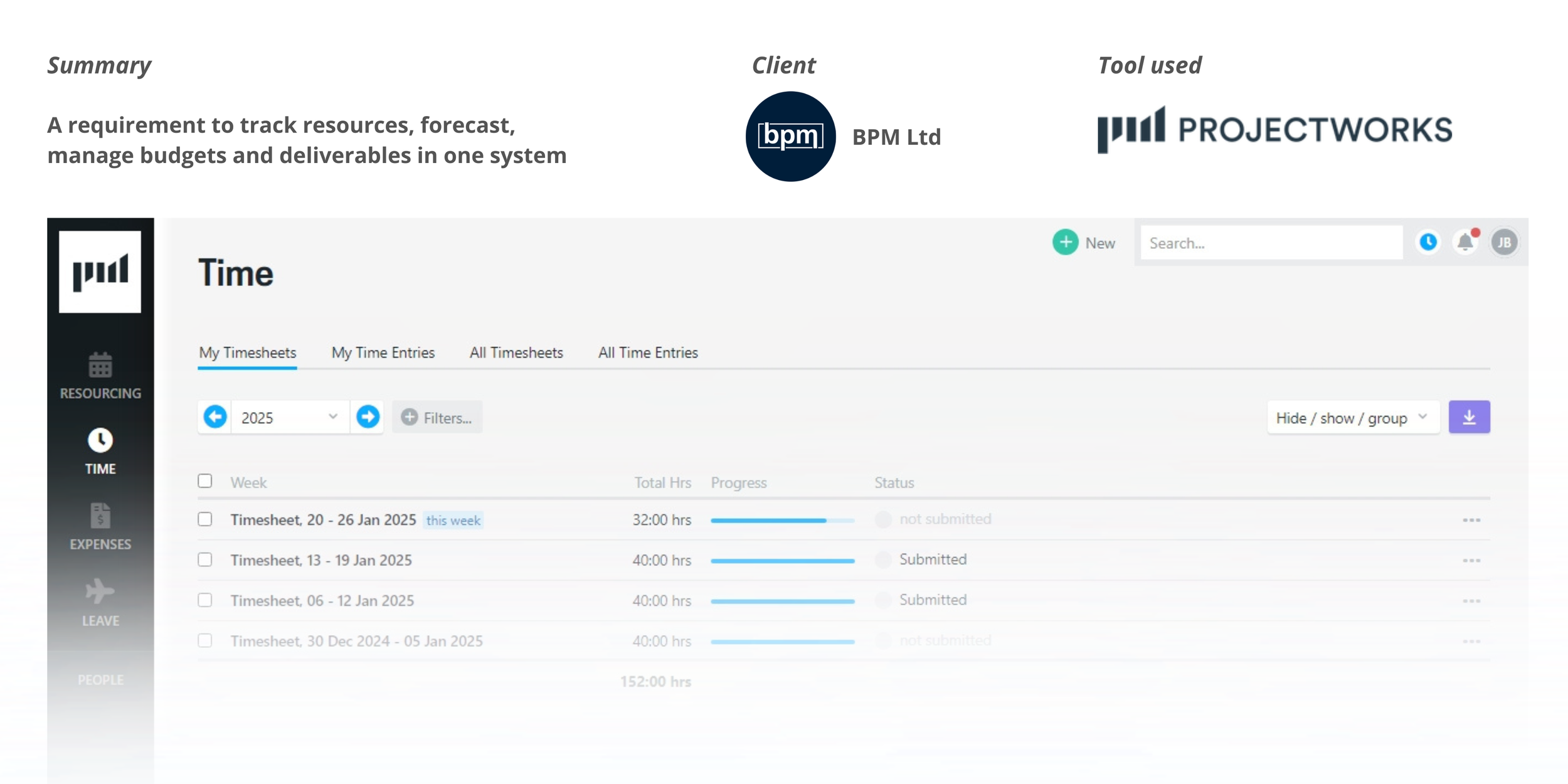Screen dimensions: 1568x784
Task: Open the three-dot menu for the 13 - 19 Jan timesheet
Action: coord(1471,560)
